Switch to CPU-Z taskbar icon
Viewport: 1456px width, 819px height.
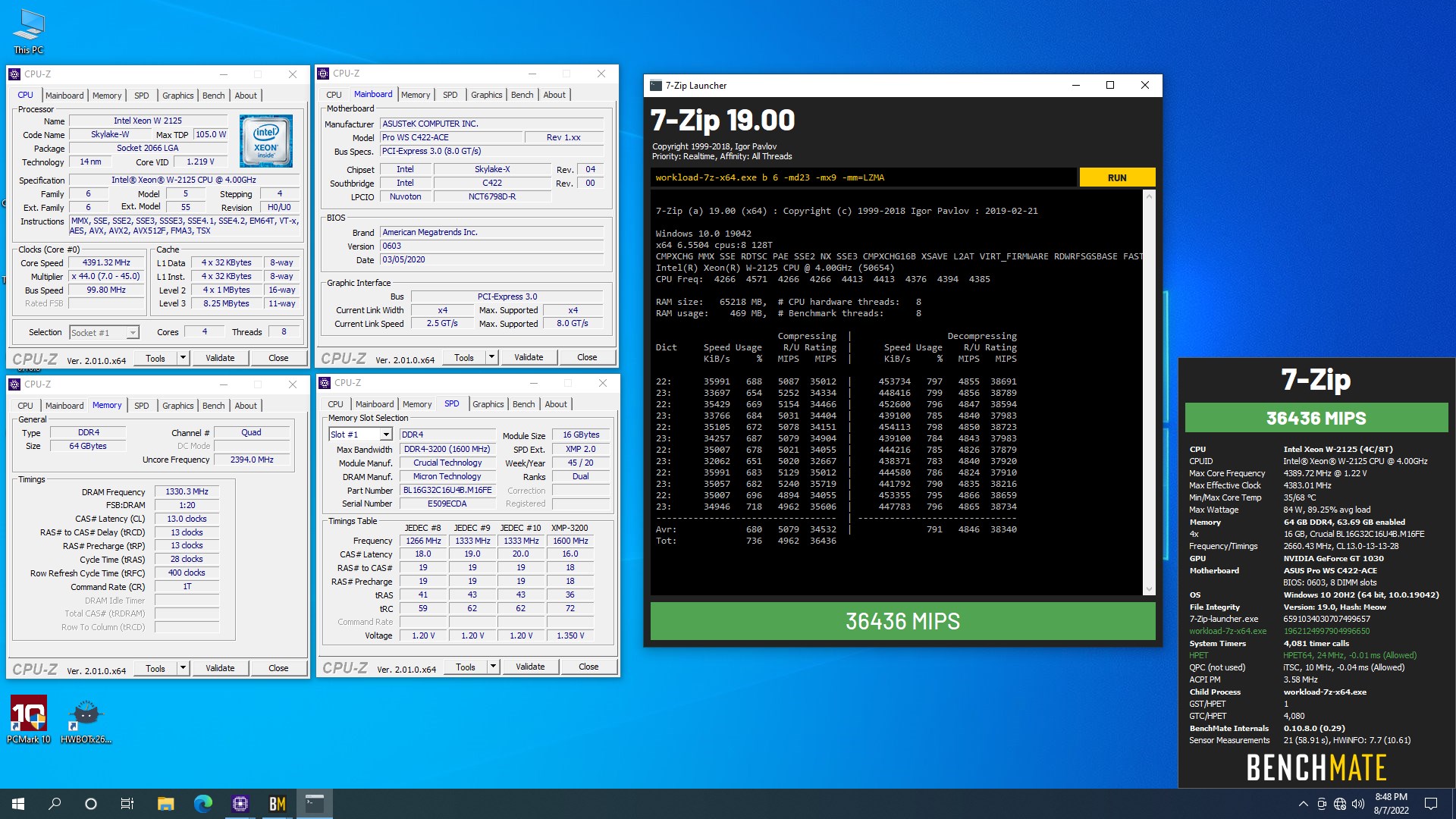coord(240,804)
